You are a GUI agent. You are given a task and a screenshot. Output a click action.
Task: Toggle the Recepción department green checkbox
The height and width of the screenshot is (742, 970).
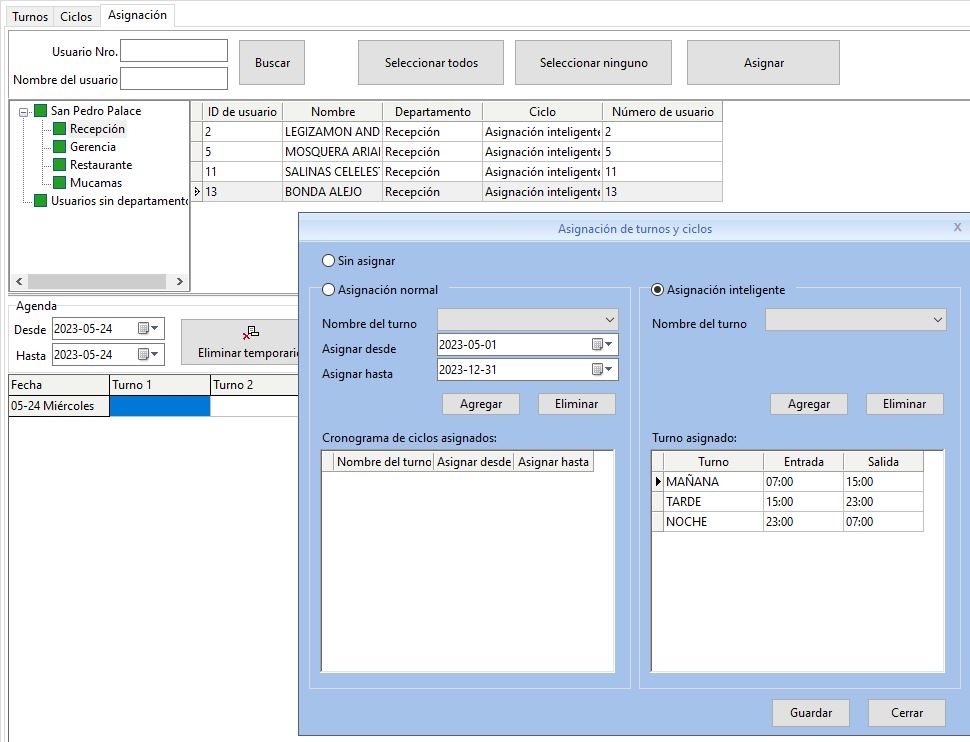(x=59, y=129)
